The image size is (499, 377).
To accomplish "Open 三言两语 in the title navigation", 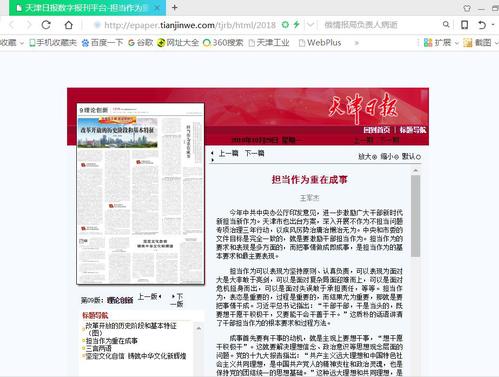I will pos(99,348).
